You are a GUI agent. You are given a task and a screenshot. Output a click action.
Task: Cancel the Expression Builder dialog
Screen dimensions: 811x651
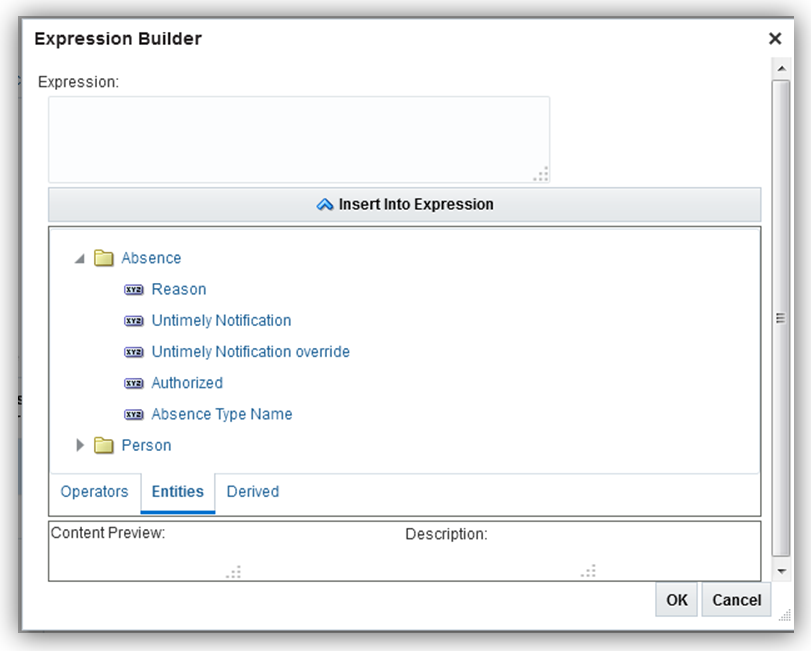point(737,600)
